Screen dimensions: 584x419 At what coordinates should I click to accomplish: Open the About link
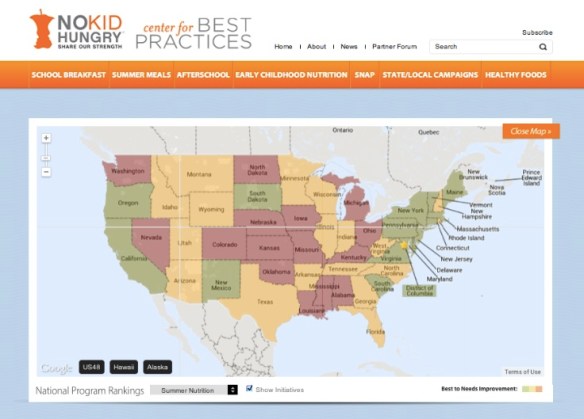click(x=317, y=47)
